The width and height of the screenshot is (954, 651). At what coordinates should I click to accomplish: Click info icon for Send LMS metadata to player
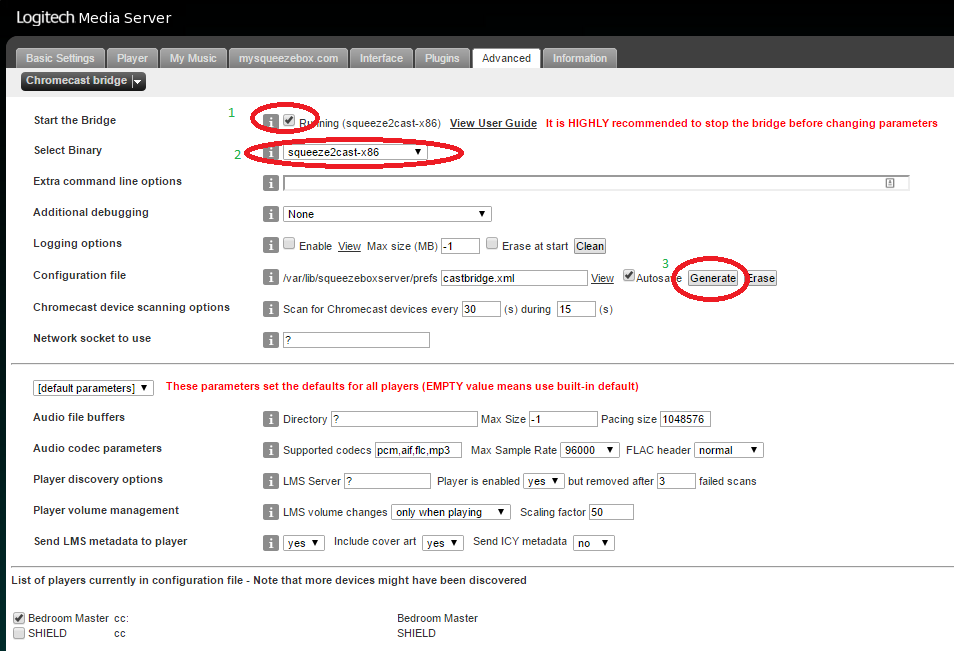pyautogui.click(x=271, y=543)
